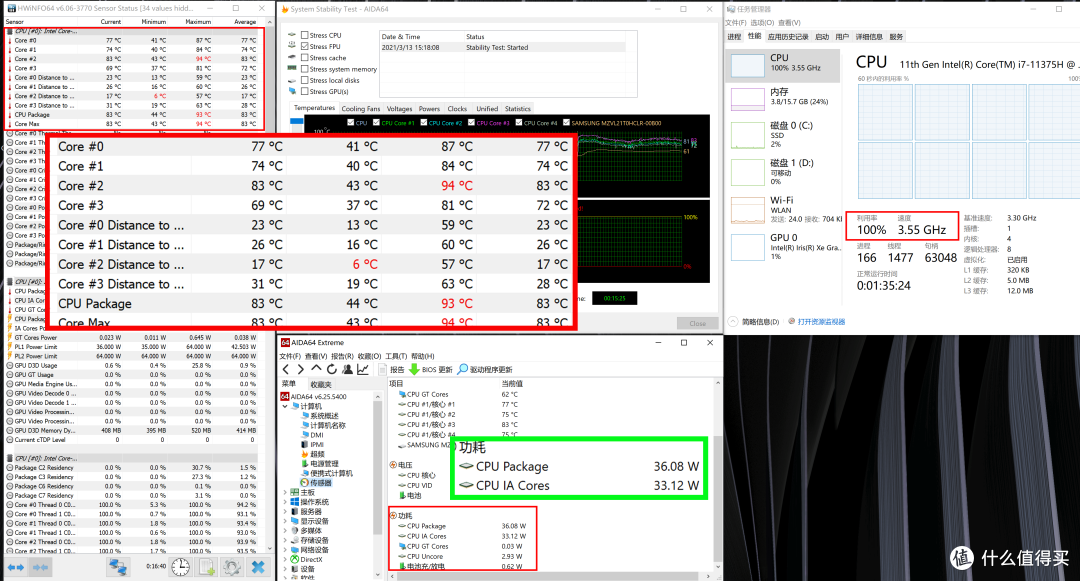Open HWiNFO remote network monitoring icon
Screen dimensions: 1080x581
118,567
